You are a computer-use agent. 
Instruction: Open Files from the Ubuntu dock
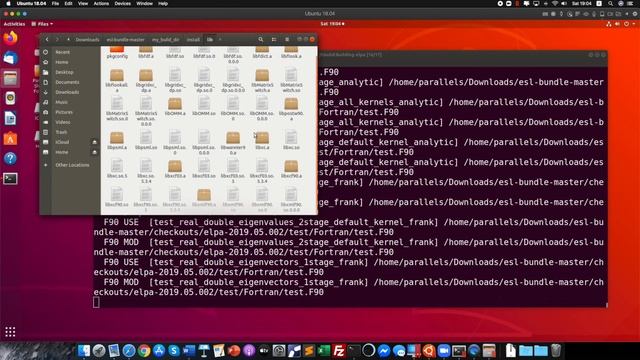(11, 78)
